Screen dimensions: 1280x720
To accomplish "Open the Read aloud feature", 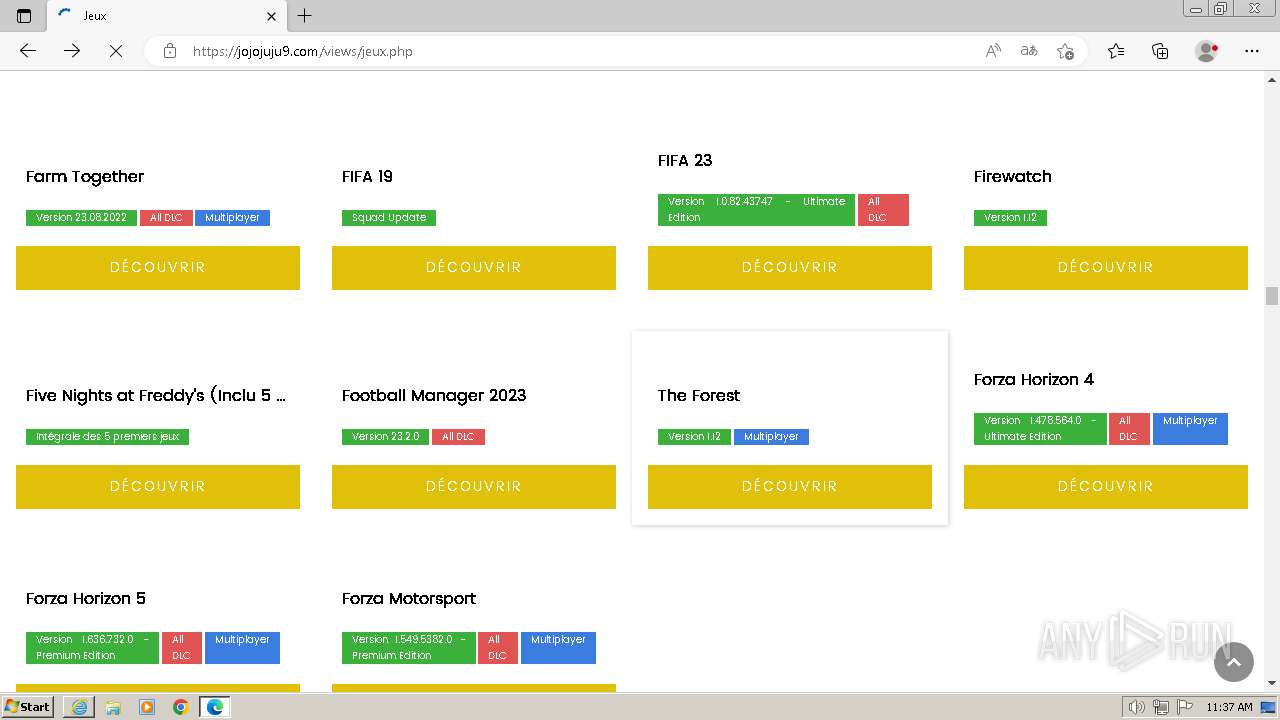I will (993, 51).
